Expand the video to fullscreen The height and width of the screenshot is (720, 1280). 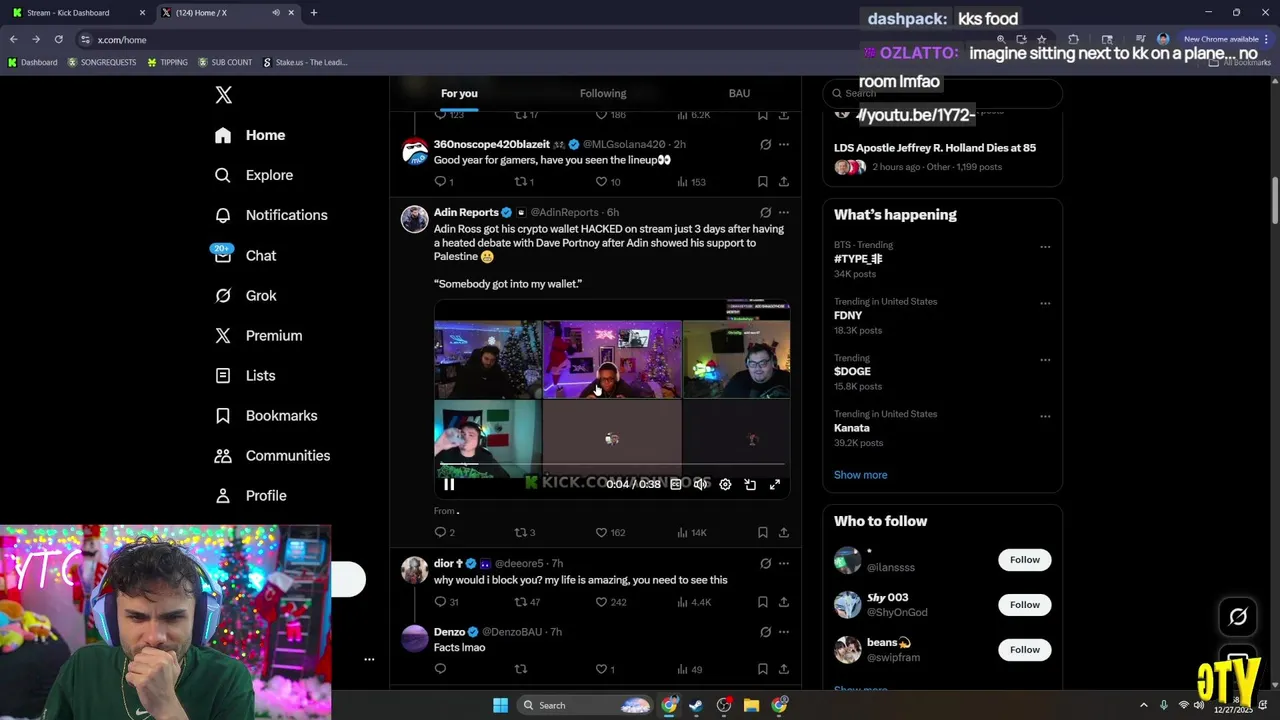pos(775,484)
